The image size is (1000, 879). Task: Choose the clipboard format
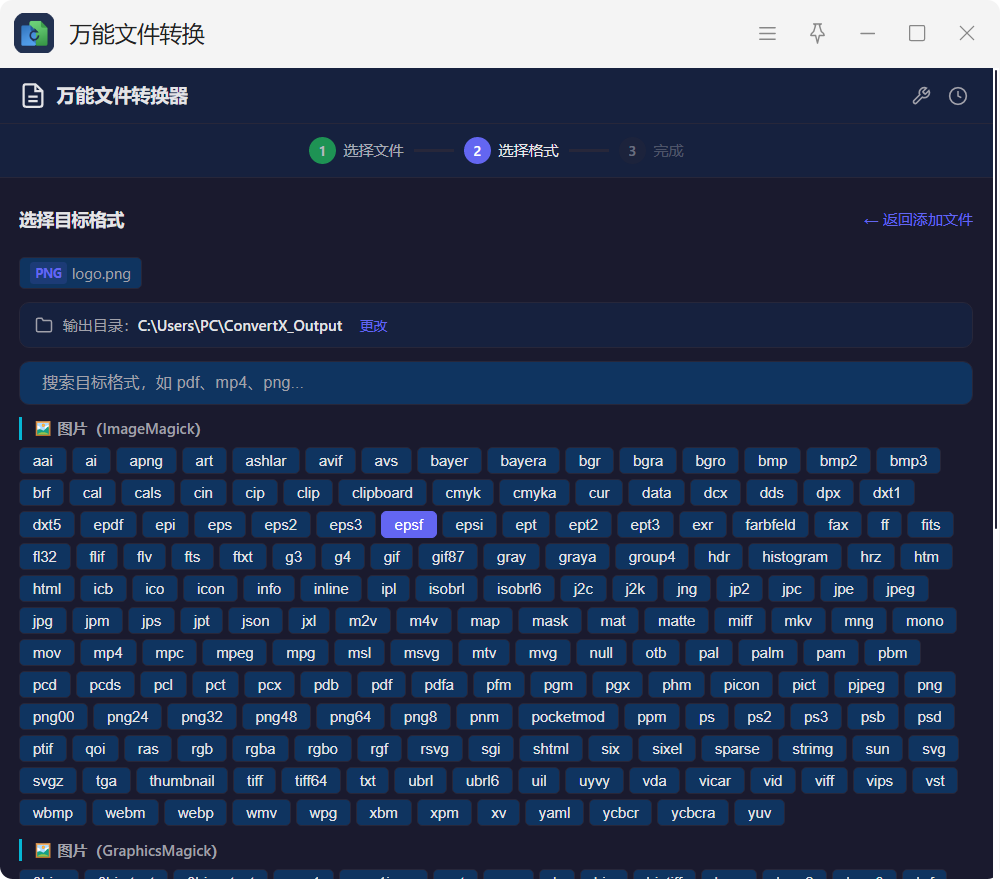pos(382,493)
